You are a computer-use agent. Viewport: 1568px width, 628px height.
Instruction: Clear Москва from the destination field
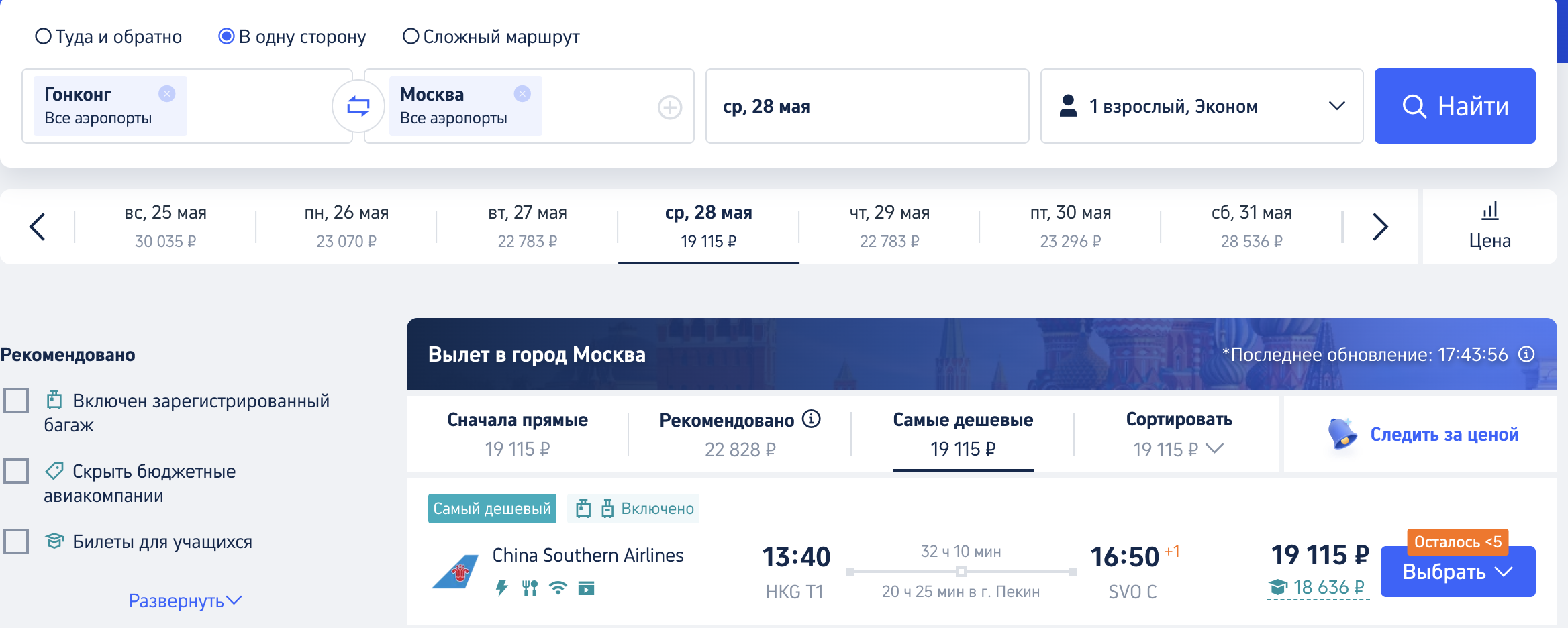(x=522, y=93)
